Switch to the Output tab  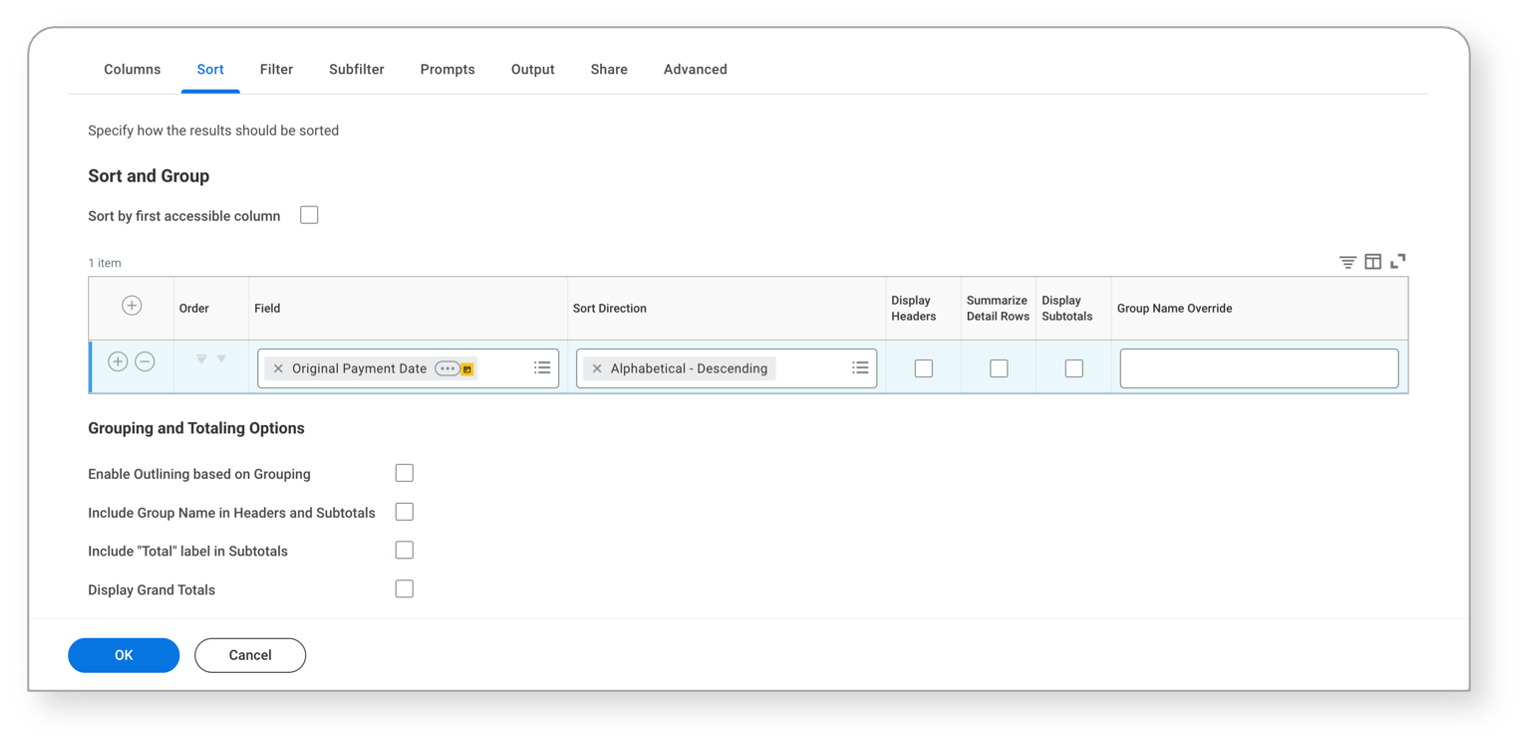pyautogui.click(x=533, y=69)
